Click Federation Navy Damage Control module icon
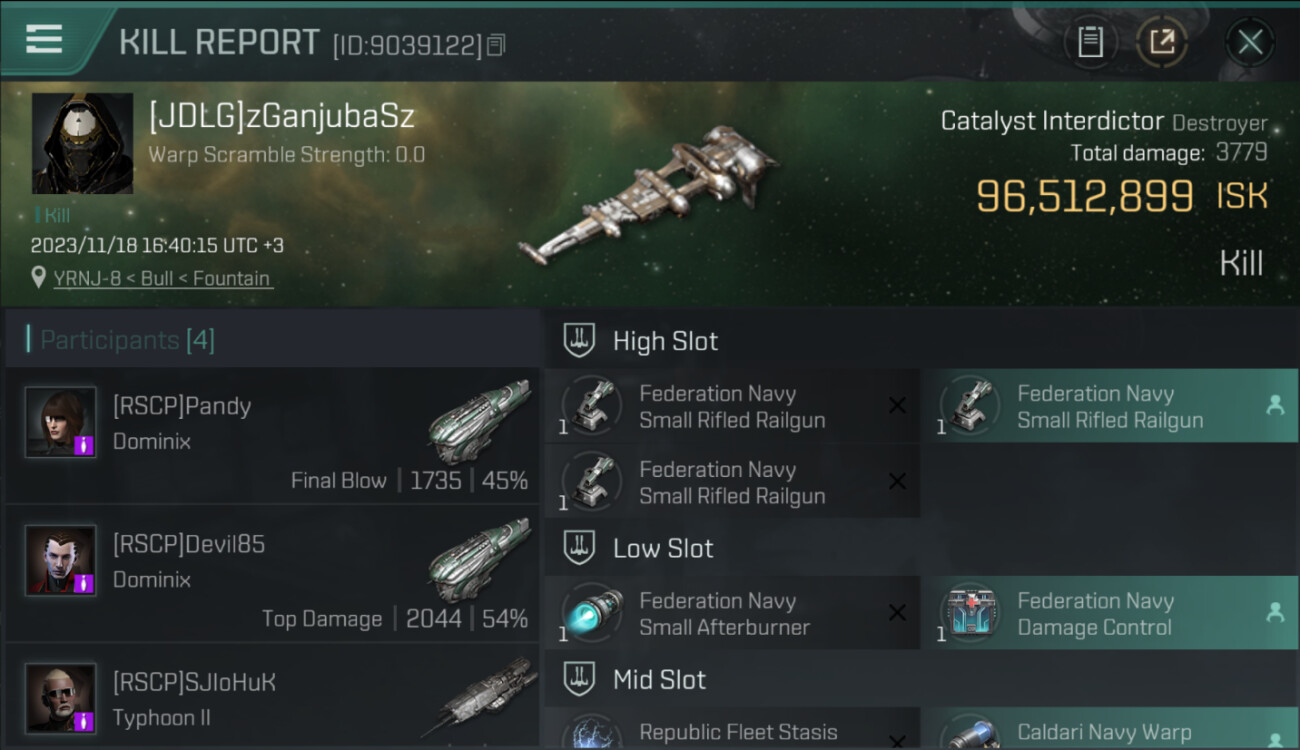Image resolution: width=1300 pixels, height=750 pixels. pyautogui.click(x=970, y=613)
